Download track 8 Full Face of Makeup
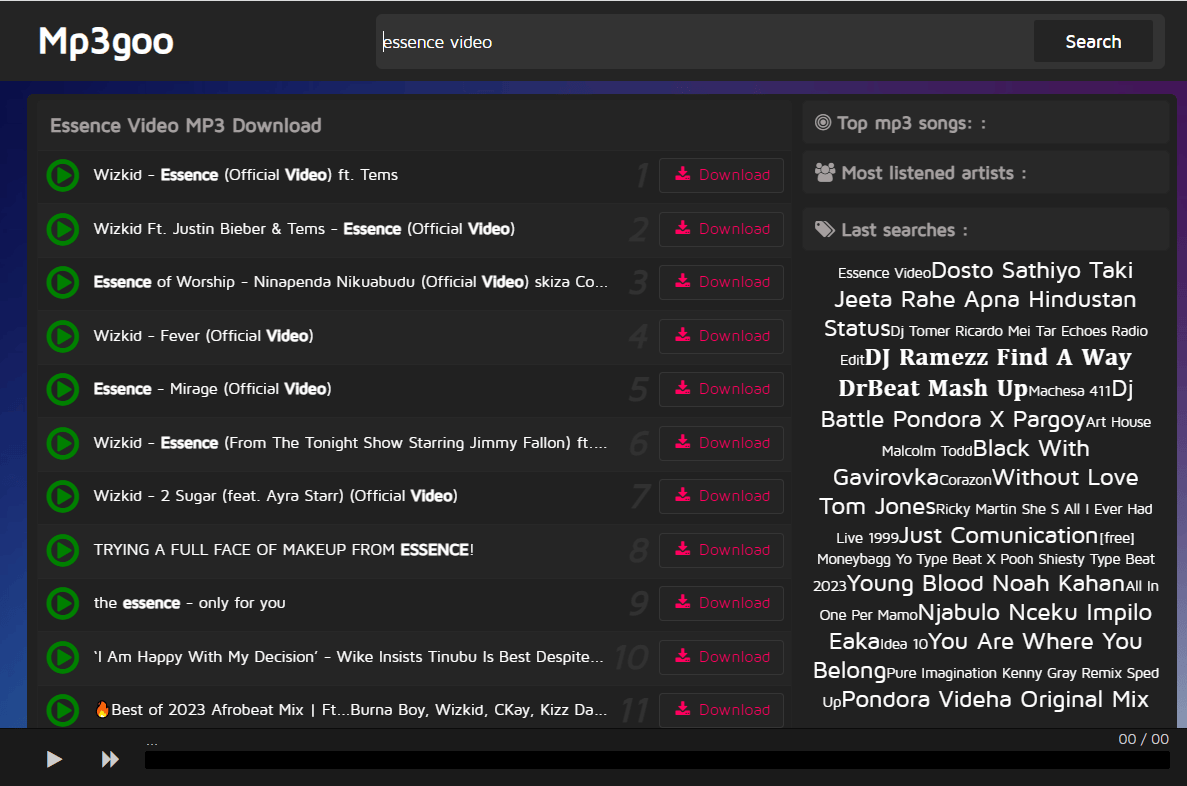This screenshot has height=786, width=1187. pyautogui.click(x=721, y=551)
